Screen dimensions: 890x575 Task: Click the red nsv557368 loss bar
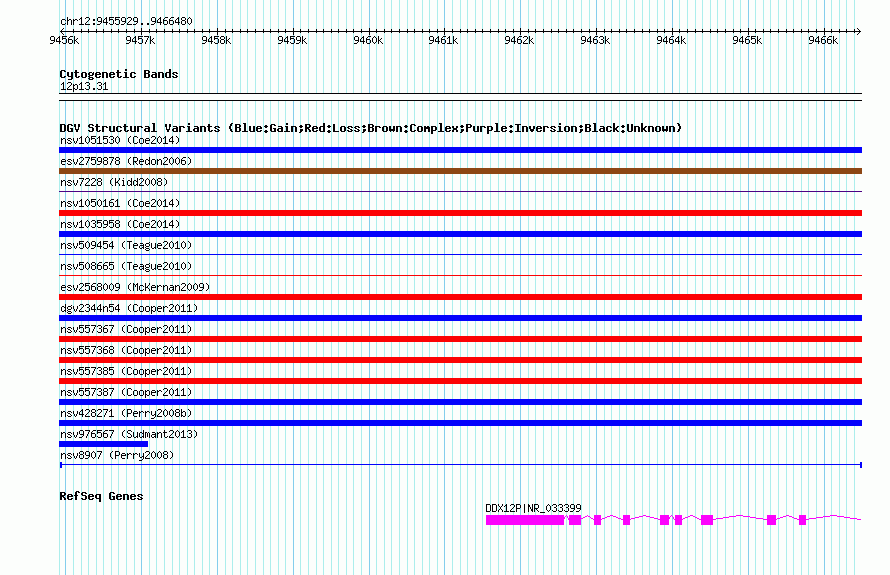point(460,360)
